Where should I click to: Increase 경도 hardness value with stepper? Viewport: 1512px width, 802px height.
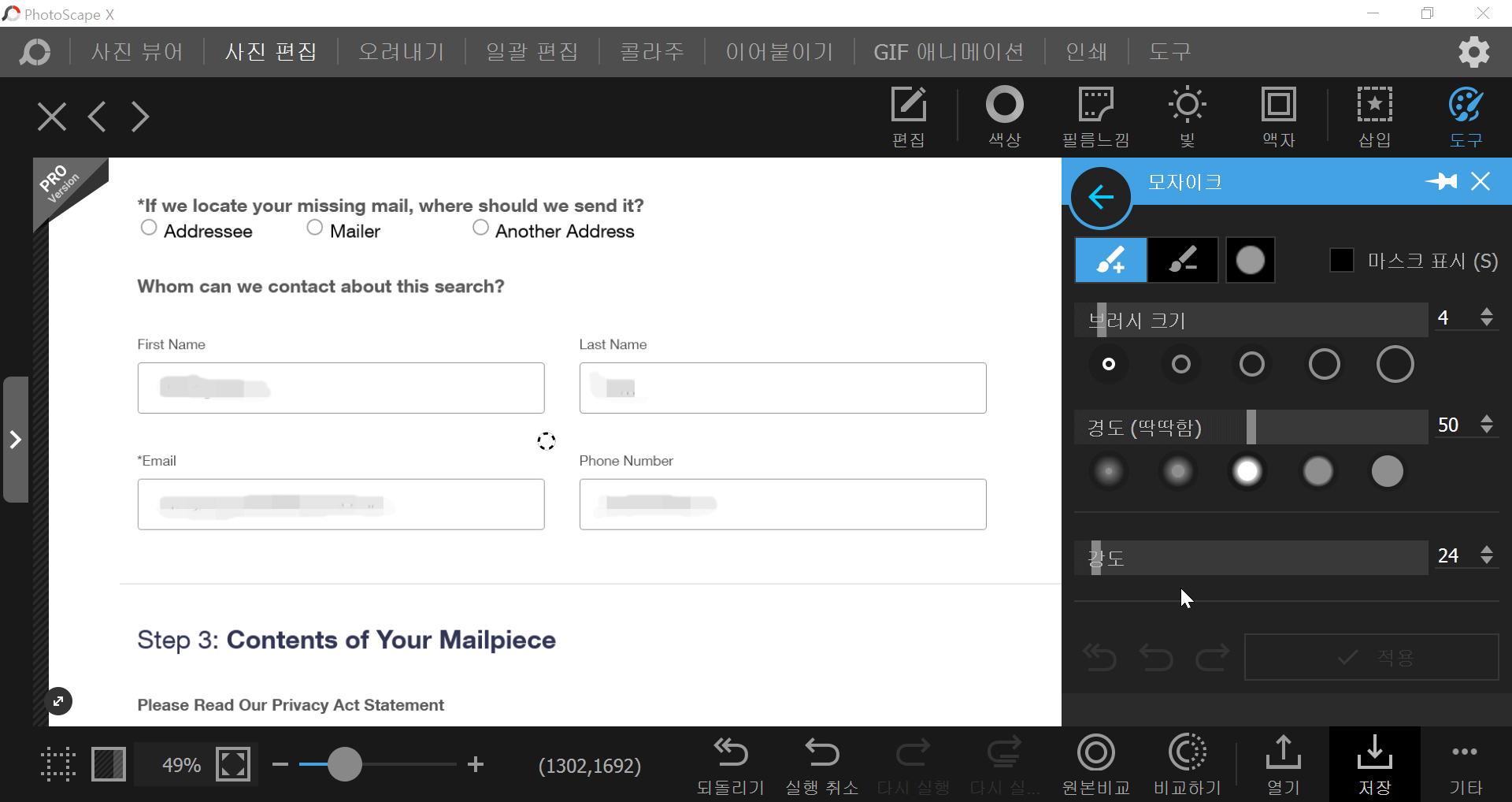click(1487, 418)
